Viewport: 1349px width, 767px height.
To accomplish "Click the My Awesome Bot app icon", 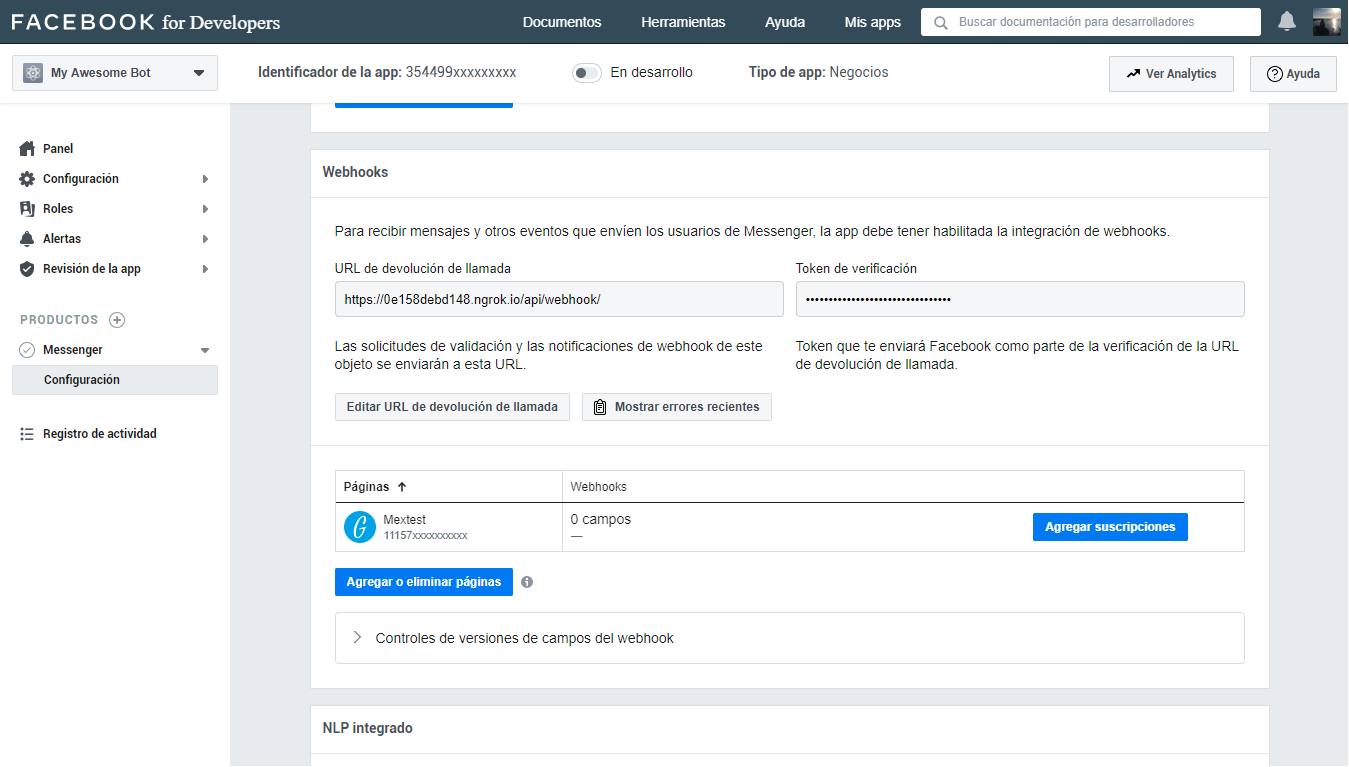I will tap(33, 73).
